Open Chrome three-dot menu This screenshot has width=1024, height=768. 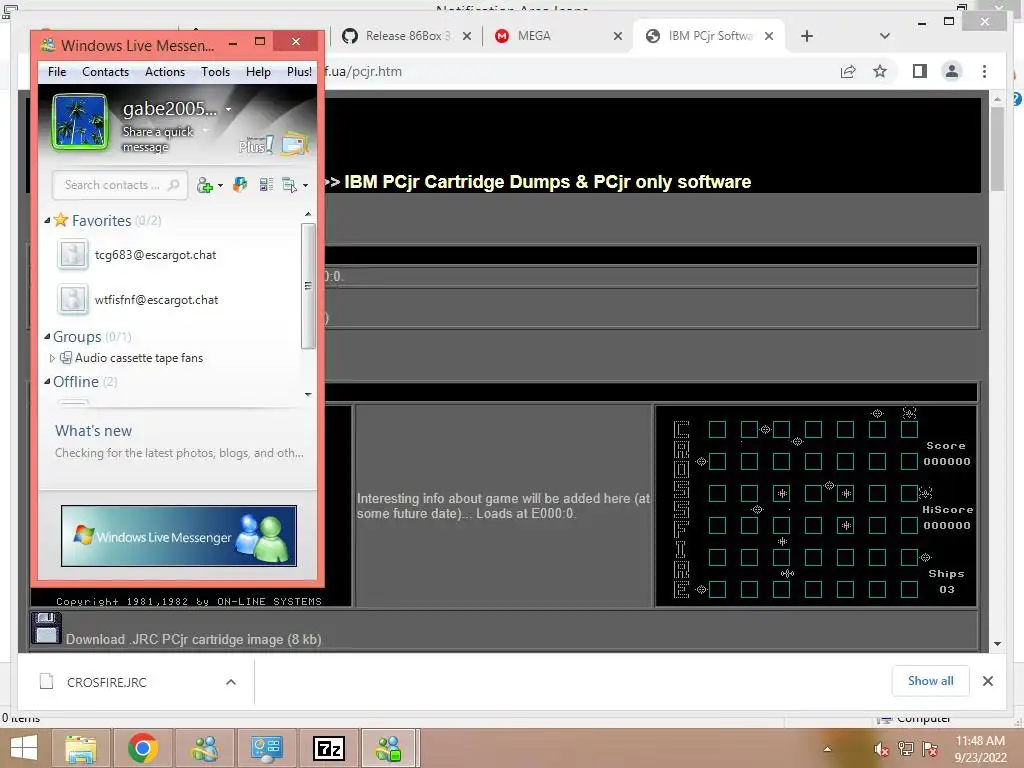pyautogui.click(x=984, y=71)
